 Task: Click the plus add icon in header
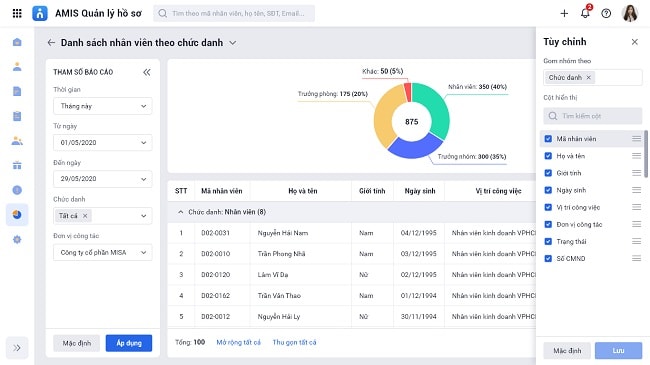tap(564, 13)
